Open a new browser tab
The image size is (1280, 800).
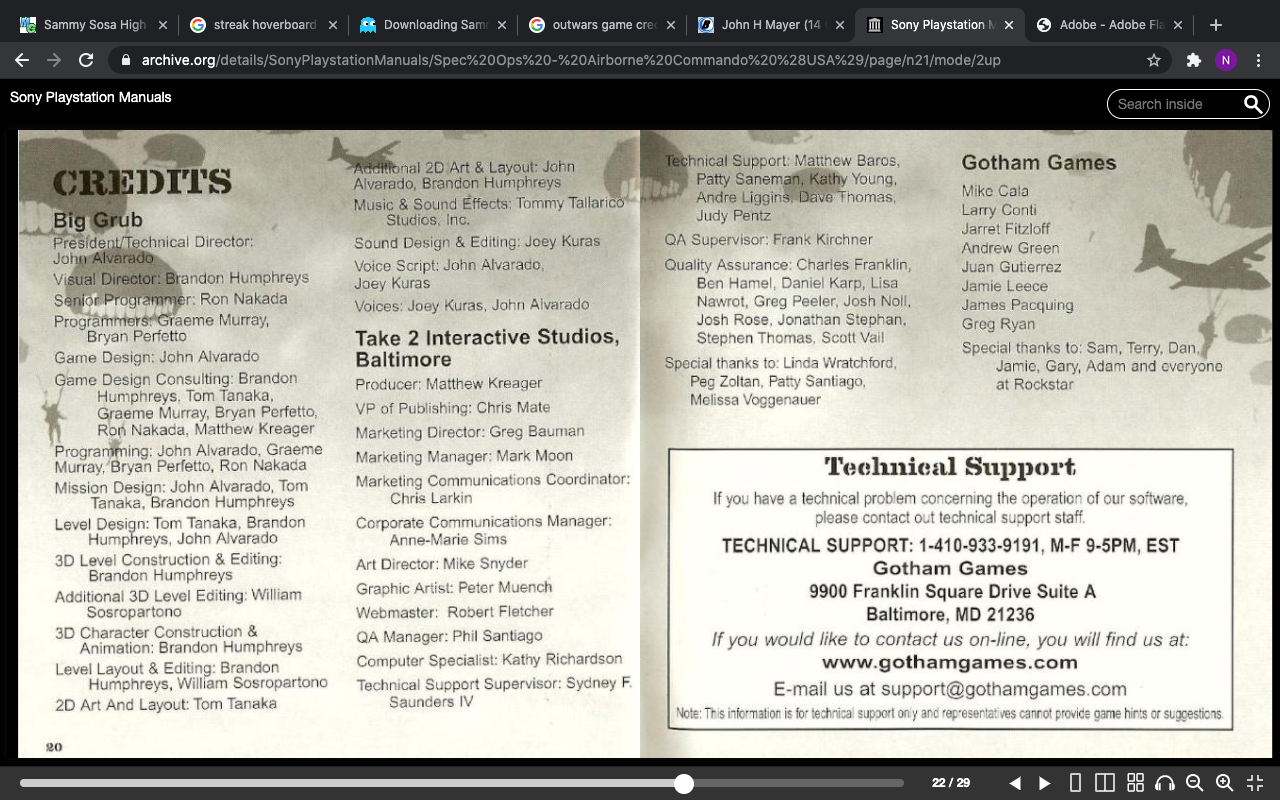[1215, 25]
